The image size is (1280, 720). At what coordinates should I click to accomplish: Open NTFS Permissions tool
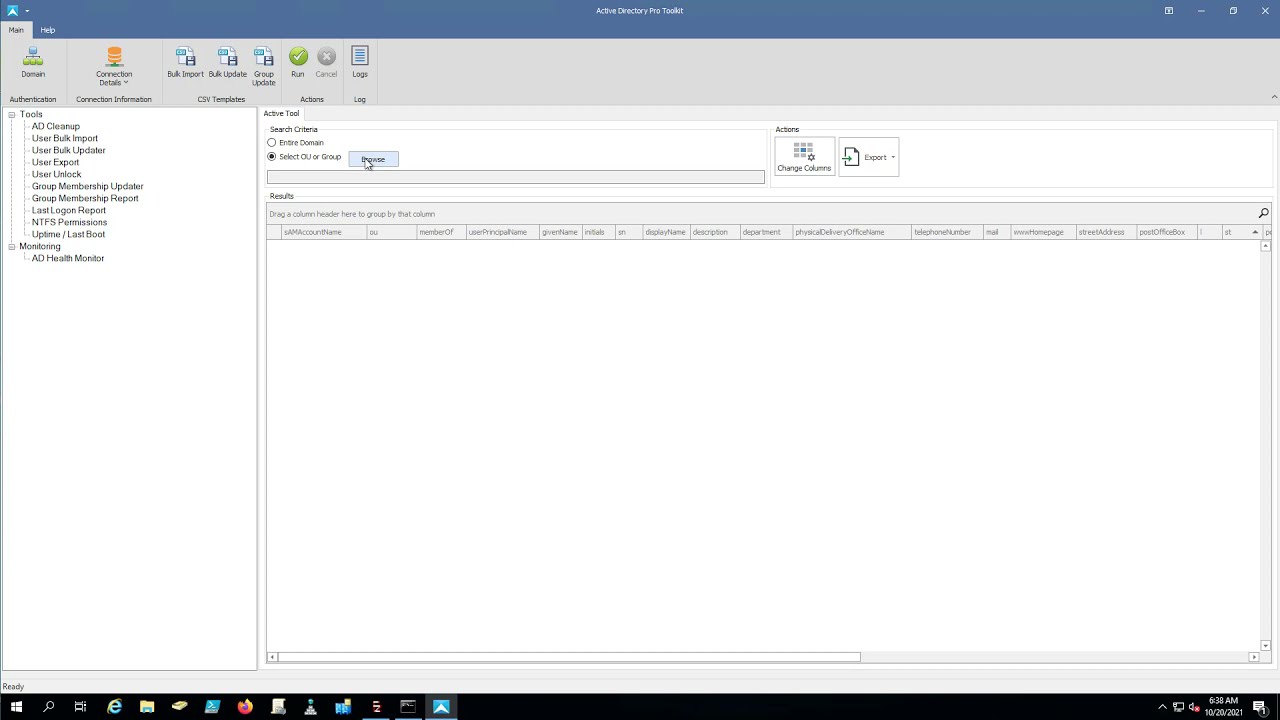70,222
